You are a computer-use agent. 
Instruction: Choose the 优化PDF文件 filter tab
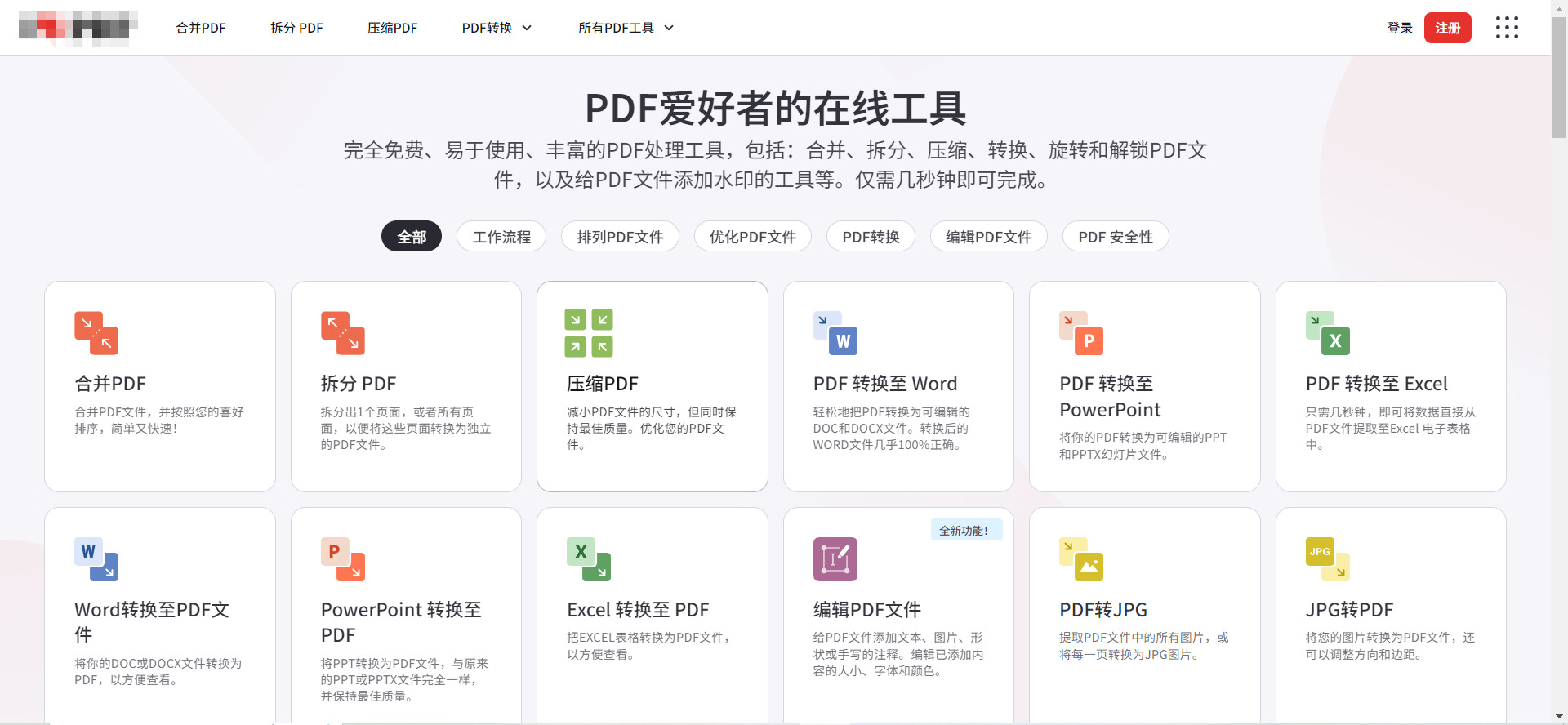tap(752, 237)
